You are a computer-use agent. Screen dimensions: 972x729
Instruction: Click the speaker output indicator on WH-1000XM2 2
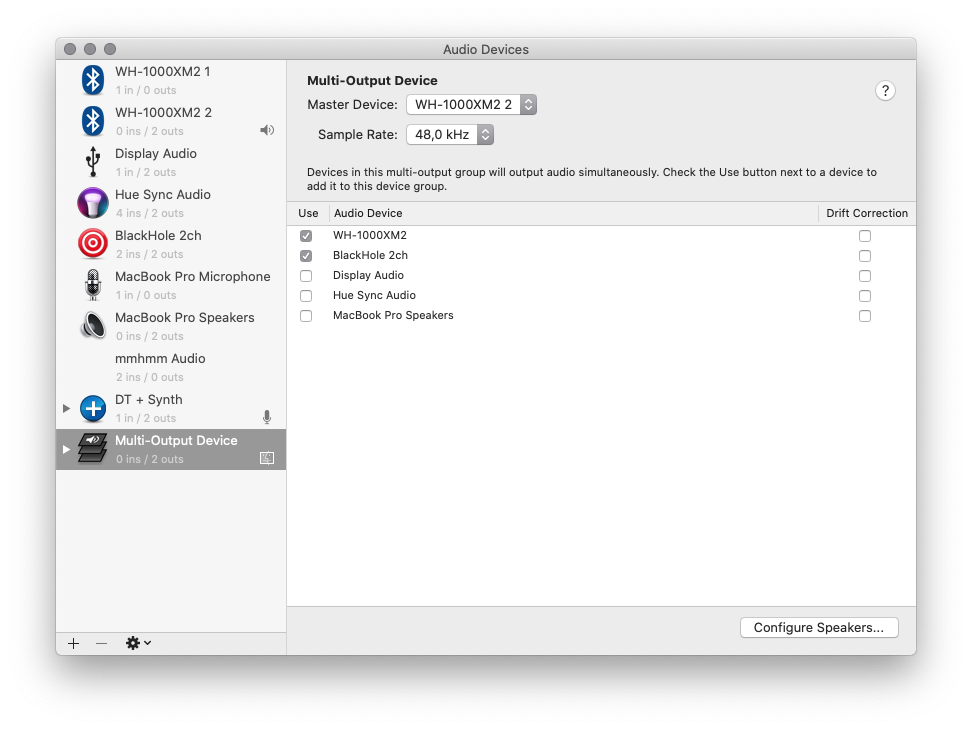[x=267, y=130]
